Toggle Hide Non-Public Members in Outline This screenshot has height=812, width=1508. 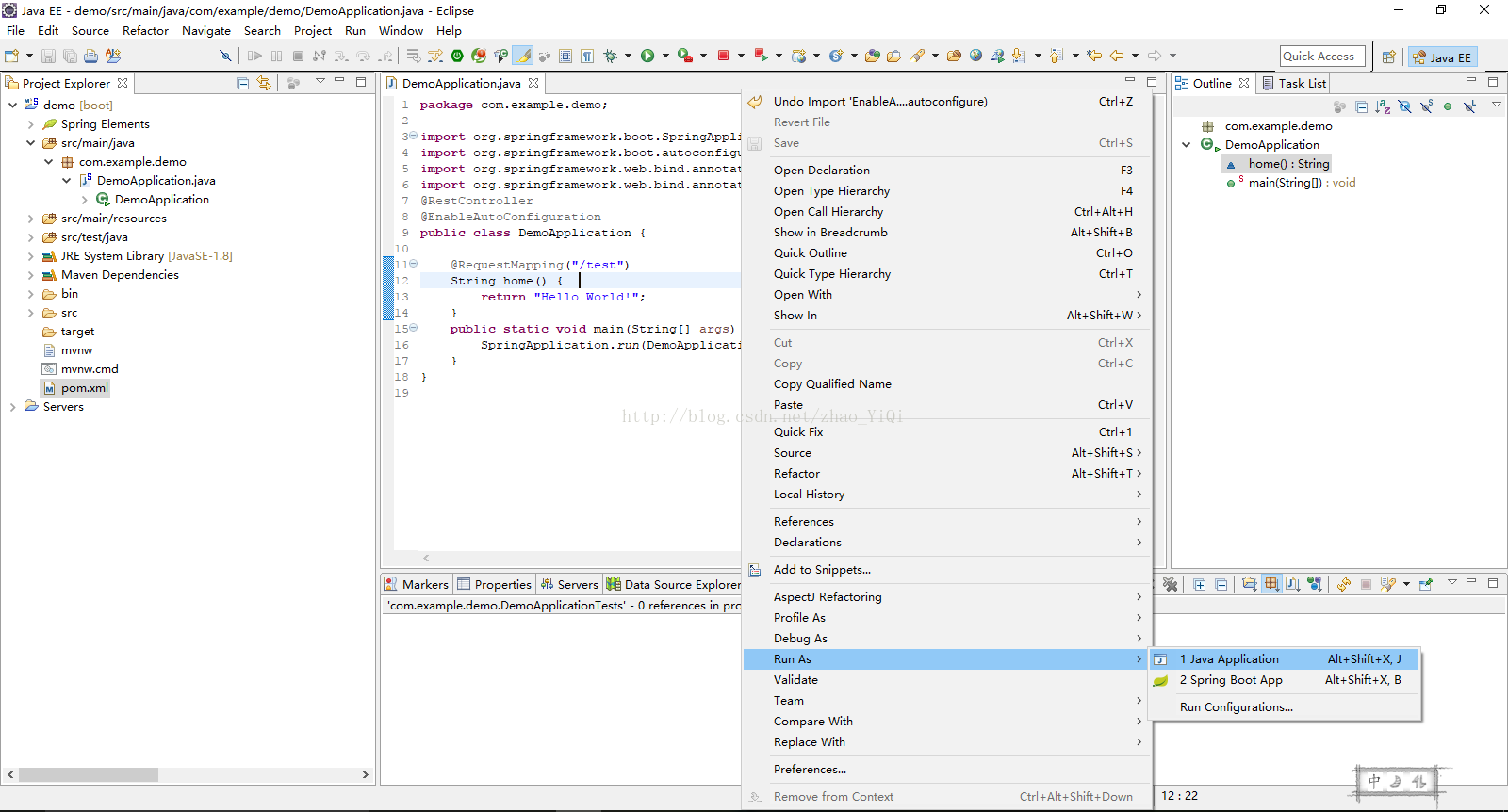(x=1448, y=106)
